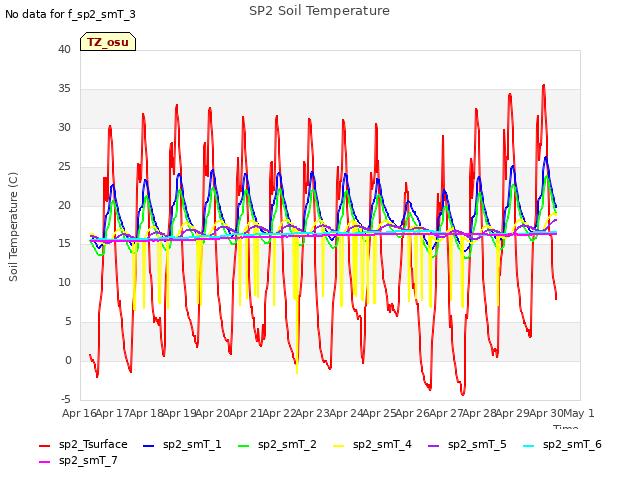This screenshot has width=640, height=480.
Task: Click the blue sp2_smT_1 legend swatch
Action: point(149,446)
